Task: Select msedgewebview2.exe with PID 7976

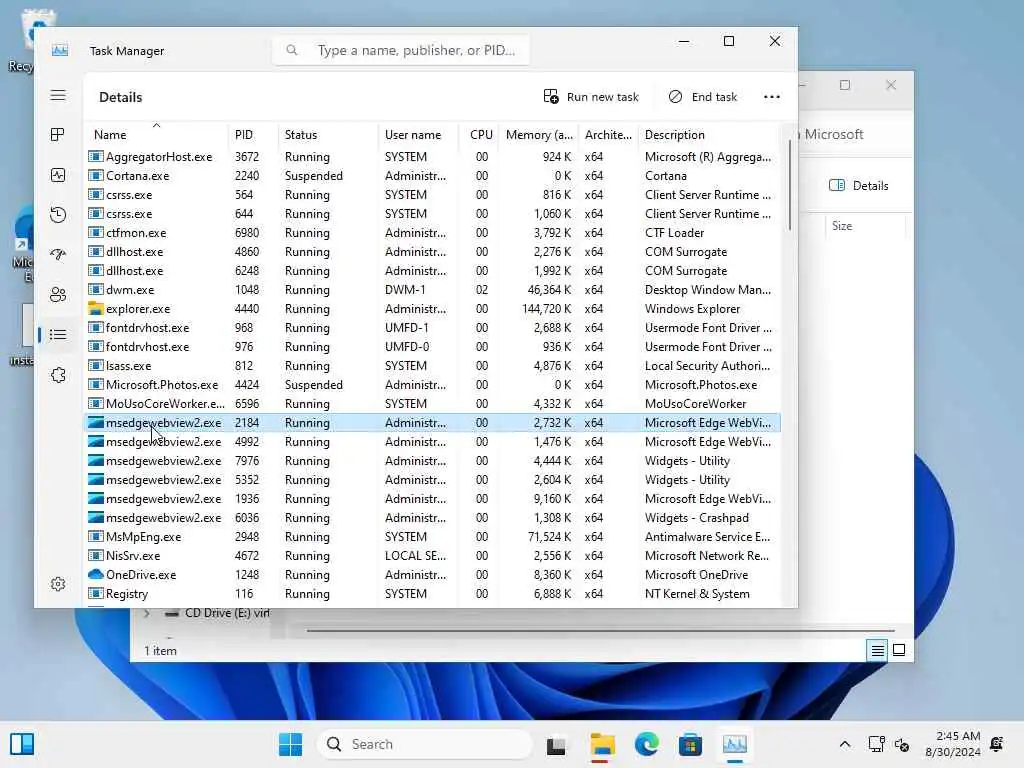Action: 433,460
